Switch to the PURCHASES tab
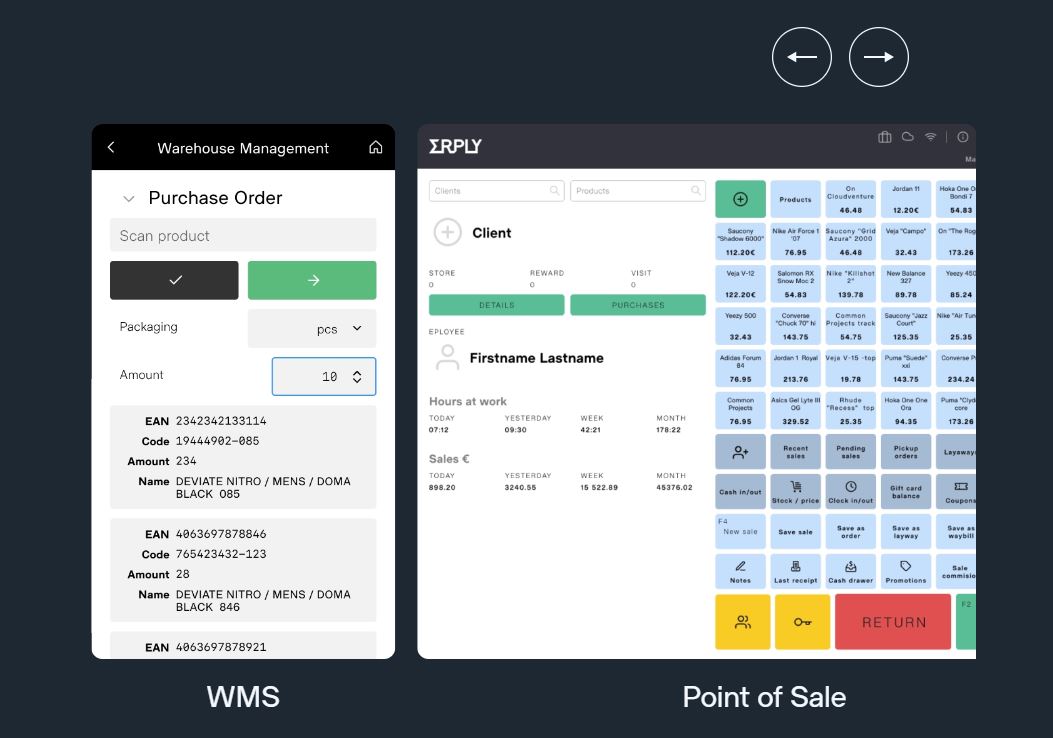The height and width of the screenshot is (738, 1053). coord(638,305)
